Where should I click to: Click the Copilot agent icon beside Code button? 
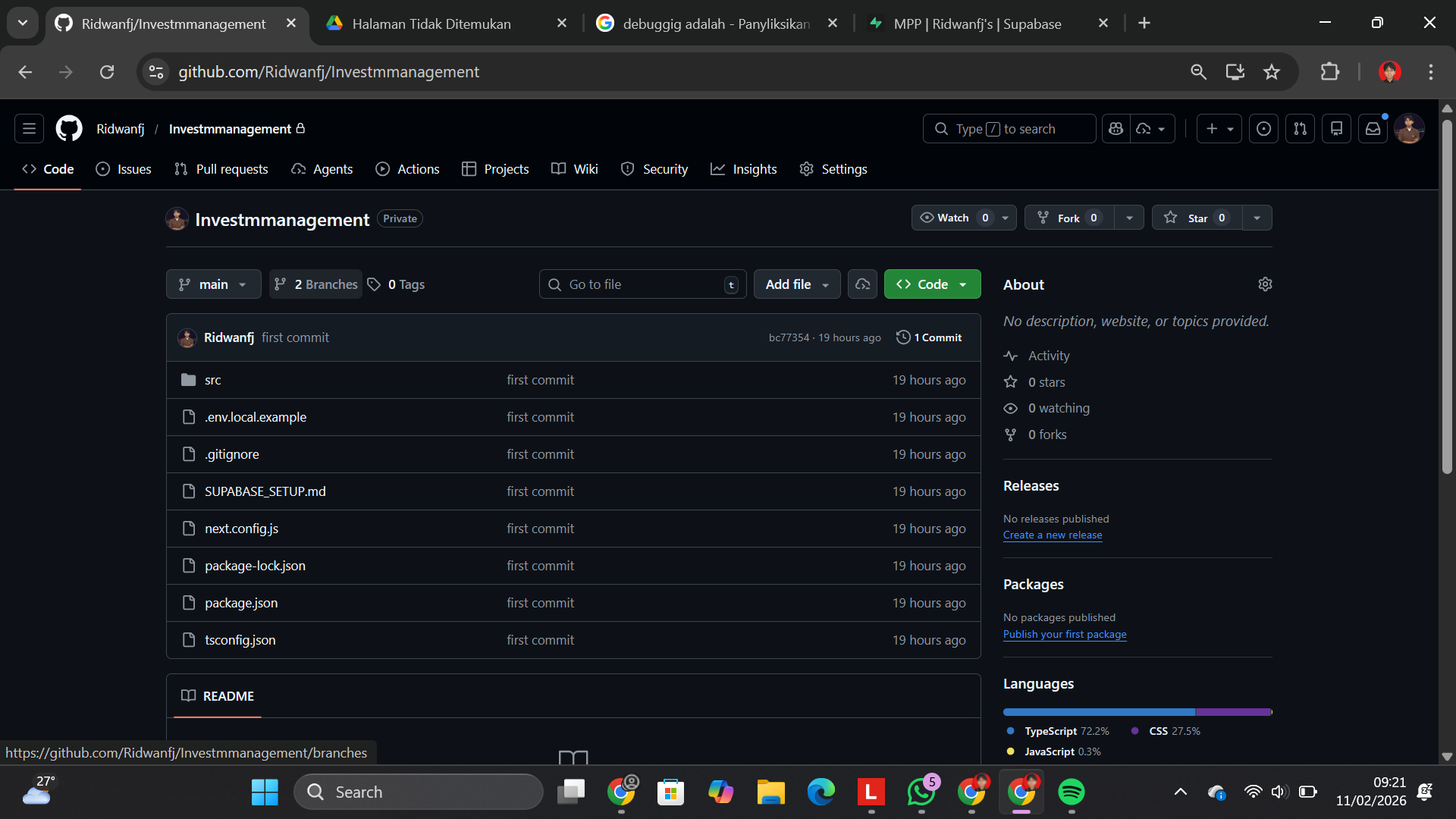862,284
